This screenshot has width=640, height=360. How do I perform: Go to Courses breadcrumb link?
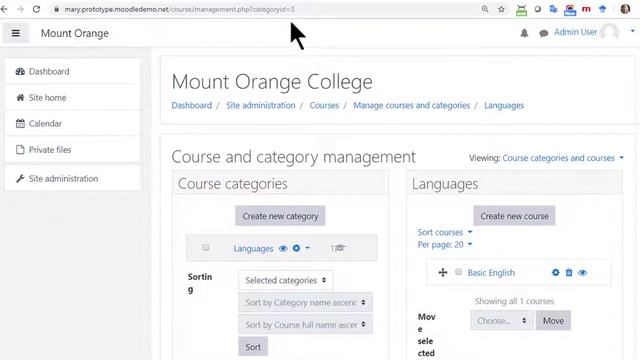click(324, 105)
